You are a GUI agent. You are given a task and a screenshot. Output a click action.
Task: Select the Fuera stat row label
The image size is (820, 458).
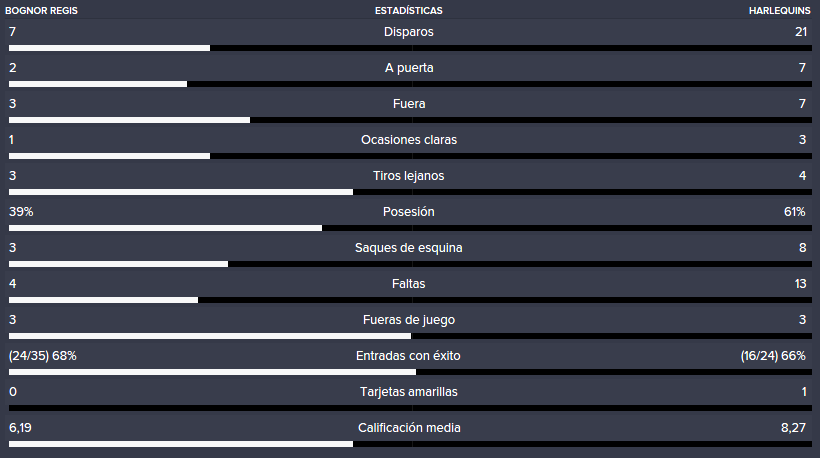point(409,104)
